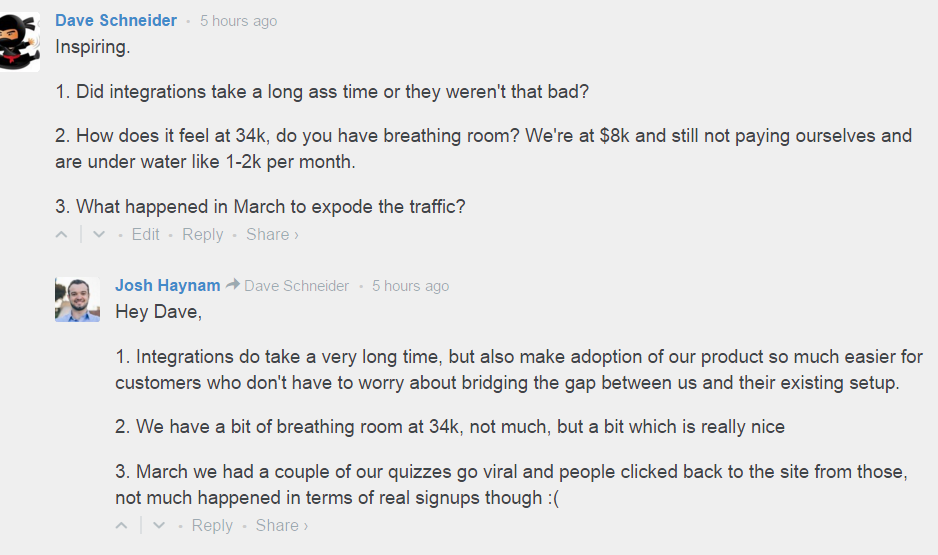Reply to Josh Haynam's comment

tap(212, 525)
